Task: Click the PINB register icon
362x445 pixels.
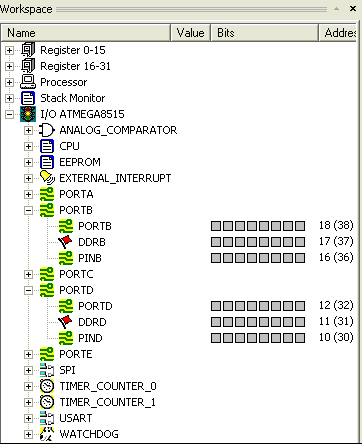Action: [66, 258]
